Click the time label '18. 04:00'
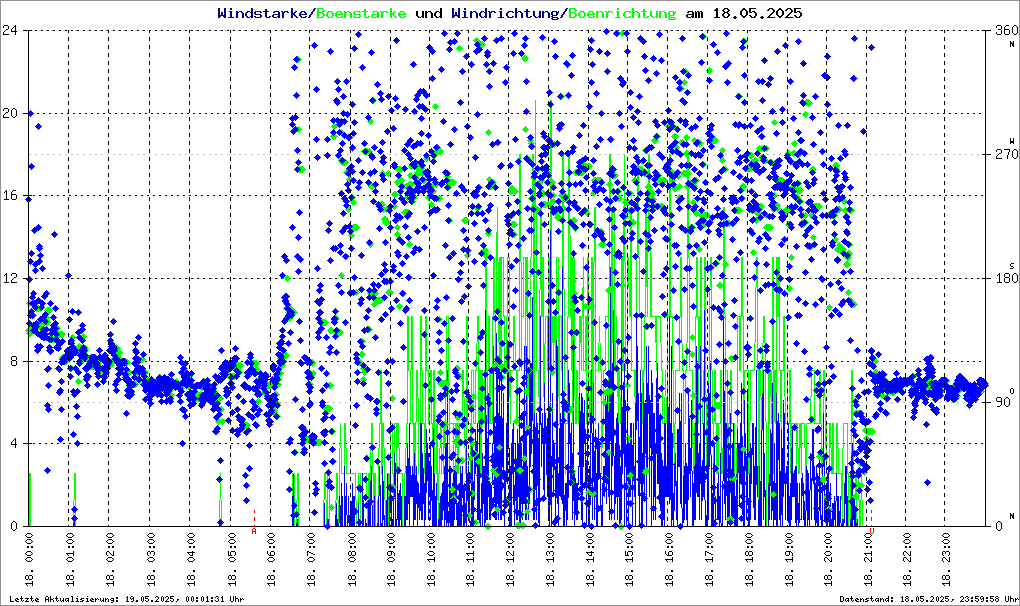This screenshot has width=1020, height=606. [x=191, y=558]
